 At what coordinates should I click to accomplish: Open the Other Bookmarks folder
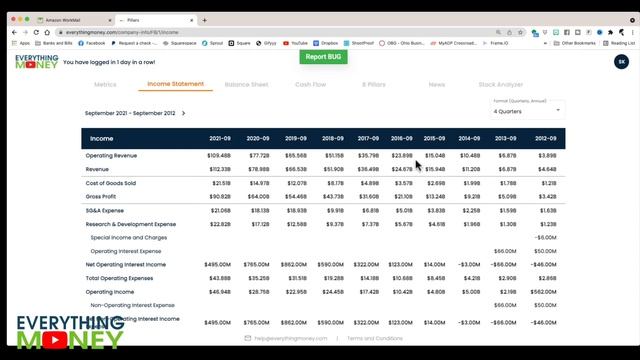click(575, 43)
